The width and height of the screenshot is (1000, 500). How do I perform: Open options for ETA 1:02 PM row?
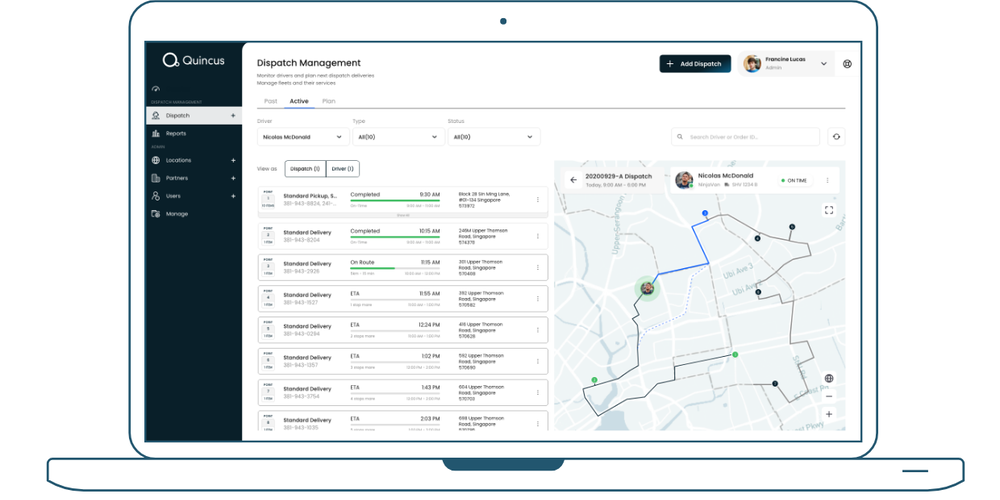click(538, 361)
